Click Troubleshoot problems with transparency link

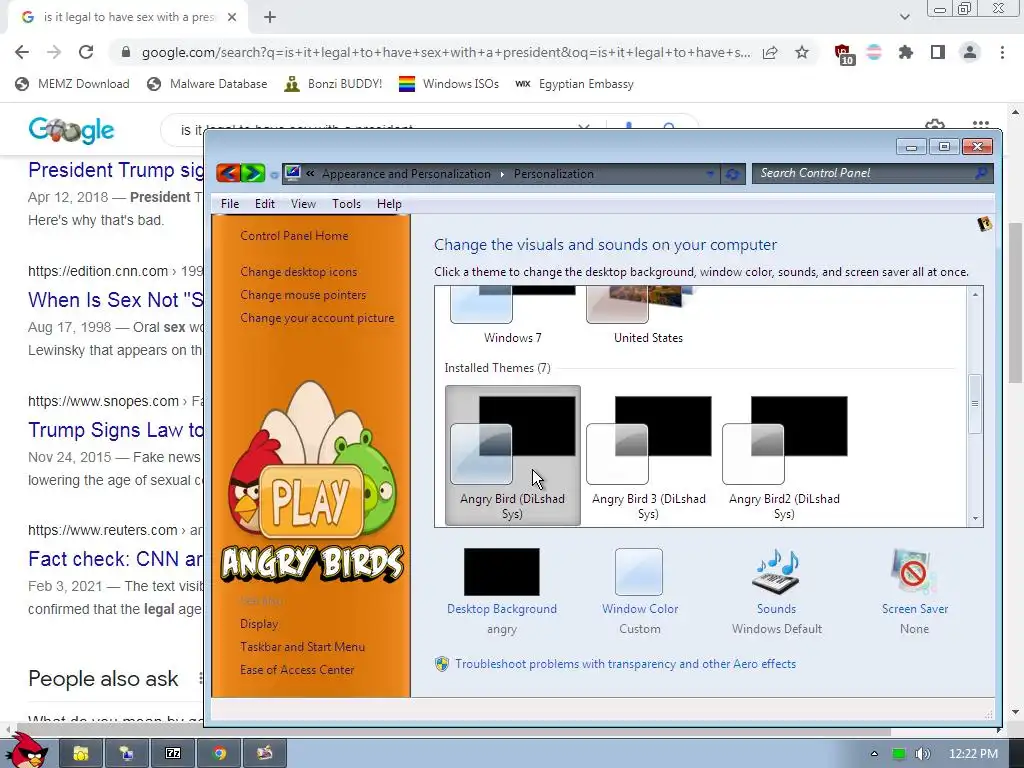626,664
